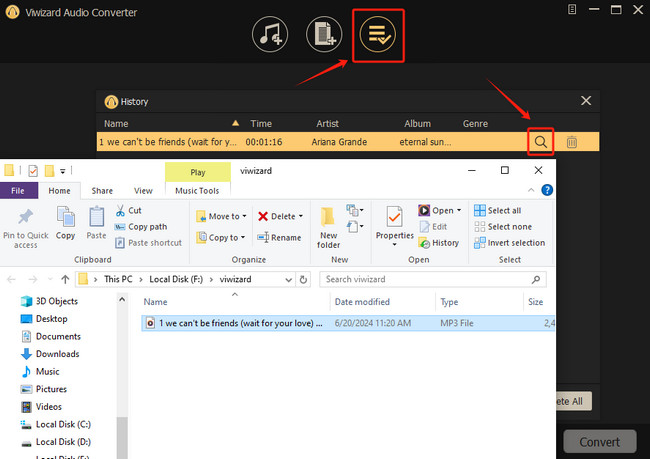Image resolution: width=650 pixels, height=459 pixels.
Task: Select Local Disk (C:) in navigation pane
Action: [x=56, y=424]
